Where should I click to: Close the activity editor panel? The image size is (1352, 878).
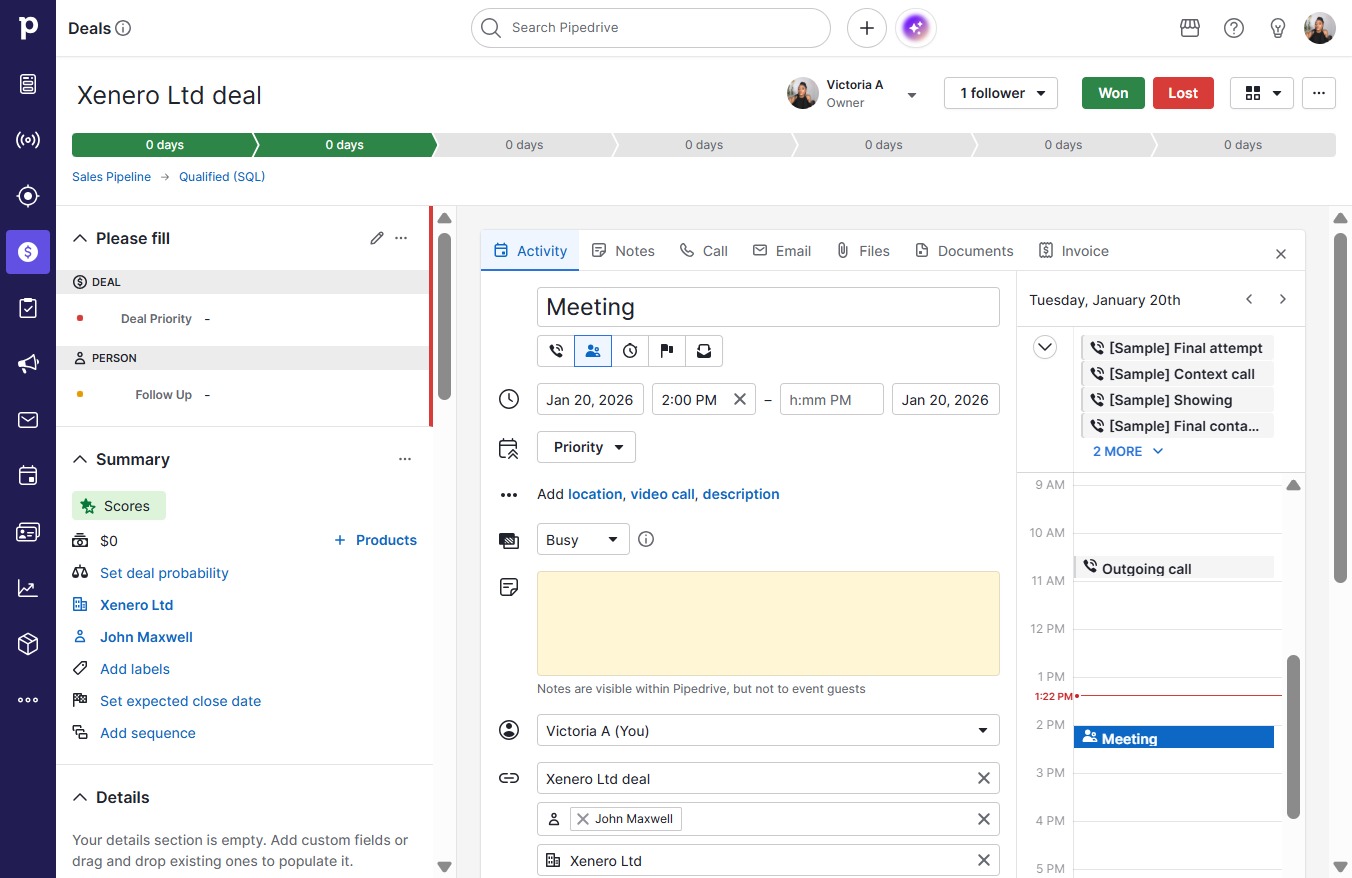click(x=1281, y=254)
